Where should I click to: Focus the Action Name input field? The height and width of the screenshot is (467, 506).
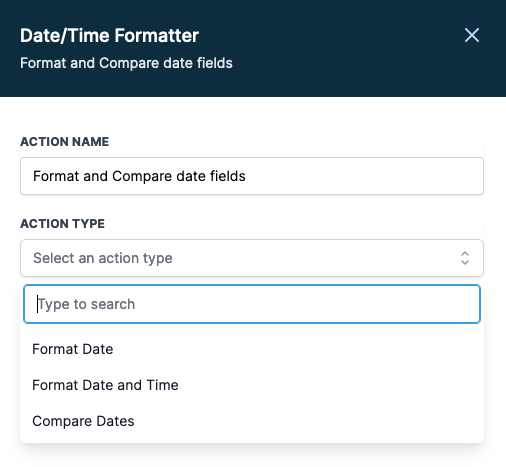pos(252,176)
